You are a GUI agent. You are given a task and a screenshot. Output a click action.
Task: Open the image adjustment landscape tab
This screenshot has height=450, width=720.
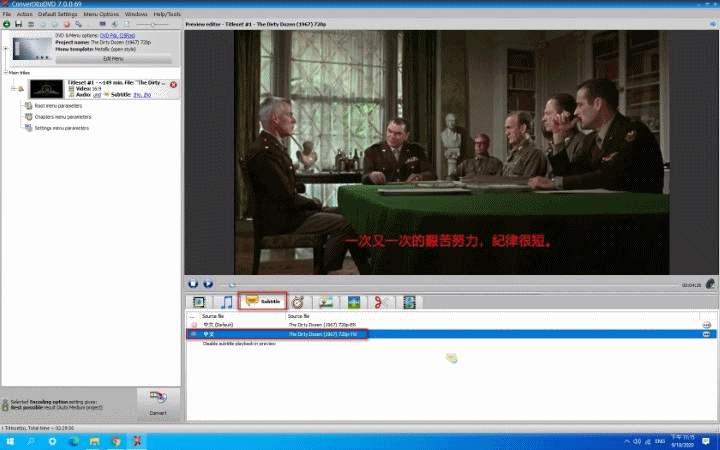click(354, 302)
